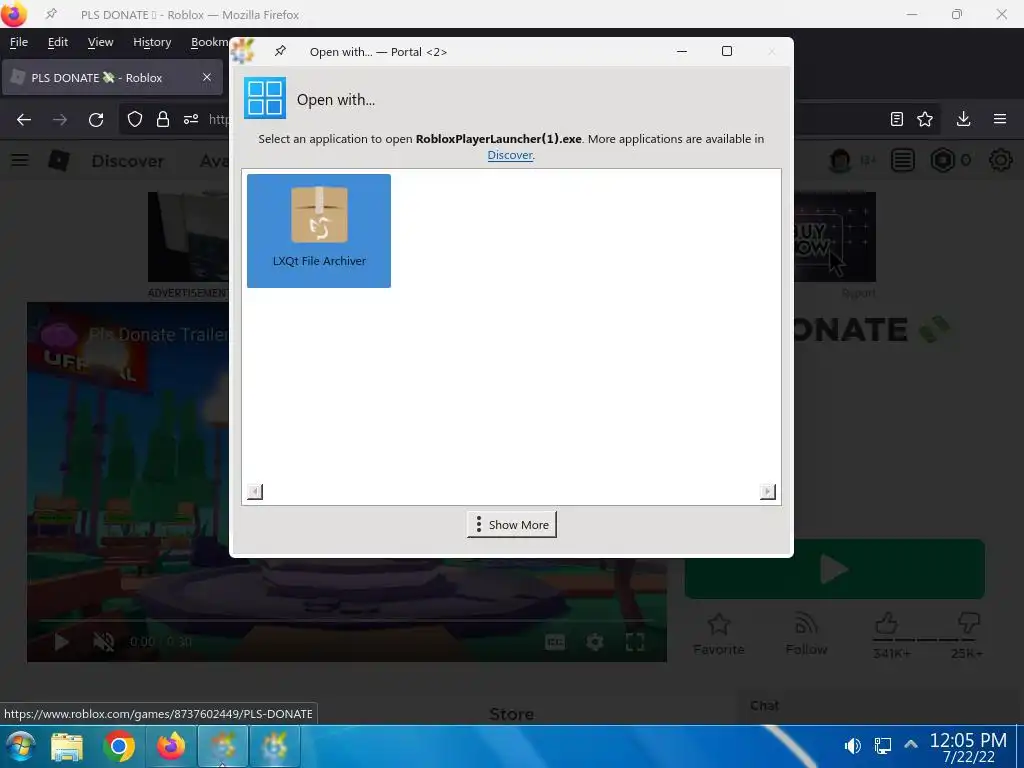Minimize the Open with Portal dialog

682,52
